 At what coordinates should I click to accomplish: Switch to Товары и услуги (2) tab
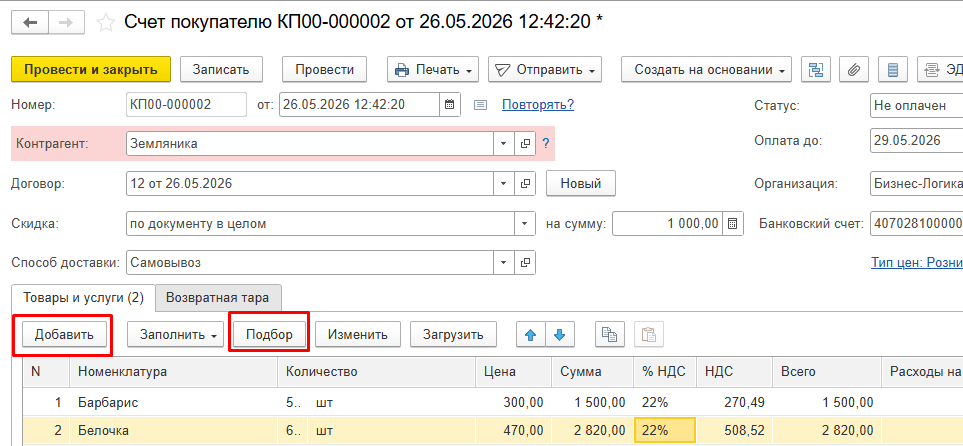83,298
